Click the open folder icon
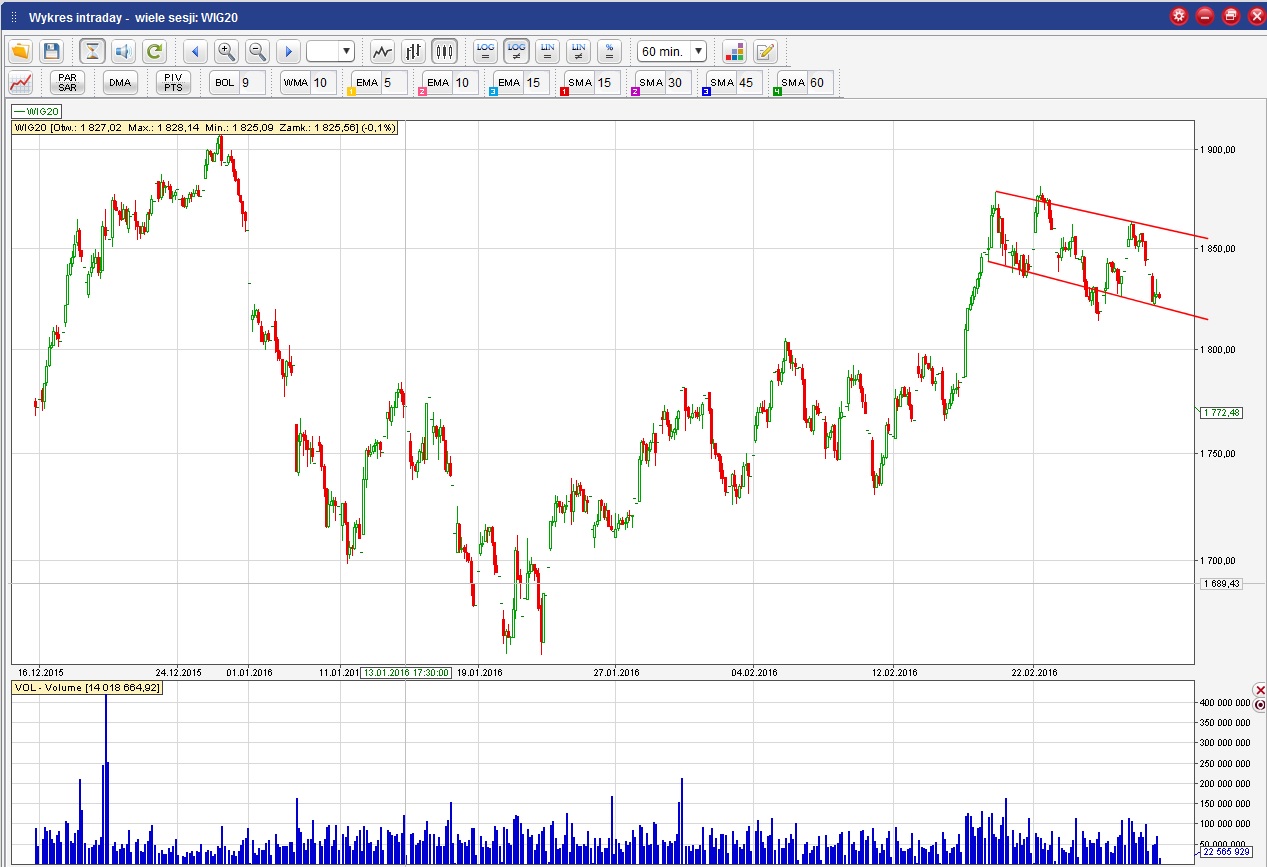The image size is (1267, 867). (20, 51)
